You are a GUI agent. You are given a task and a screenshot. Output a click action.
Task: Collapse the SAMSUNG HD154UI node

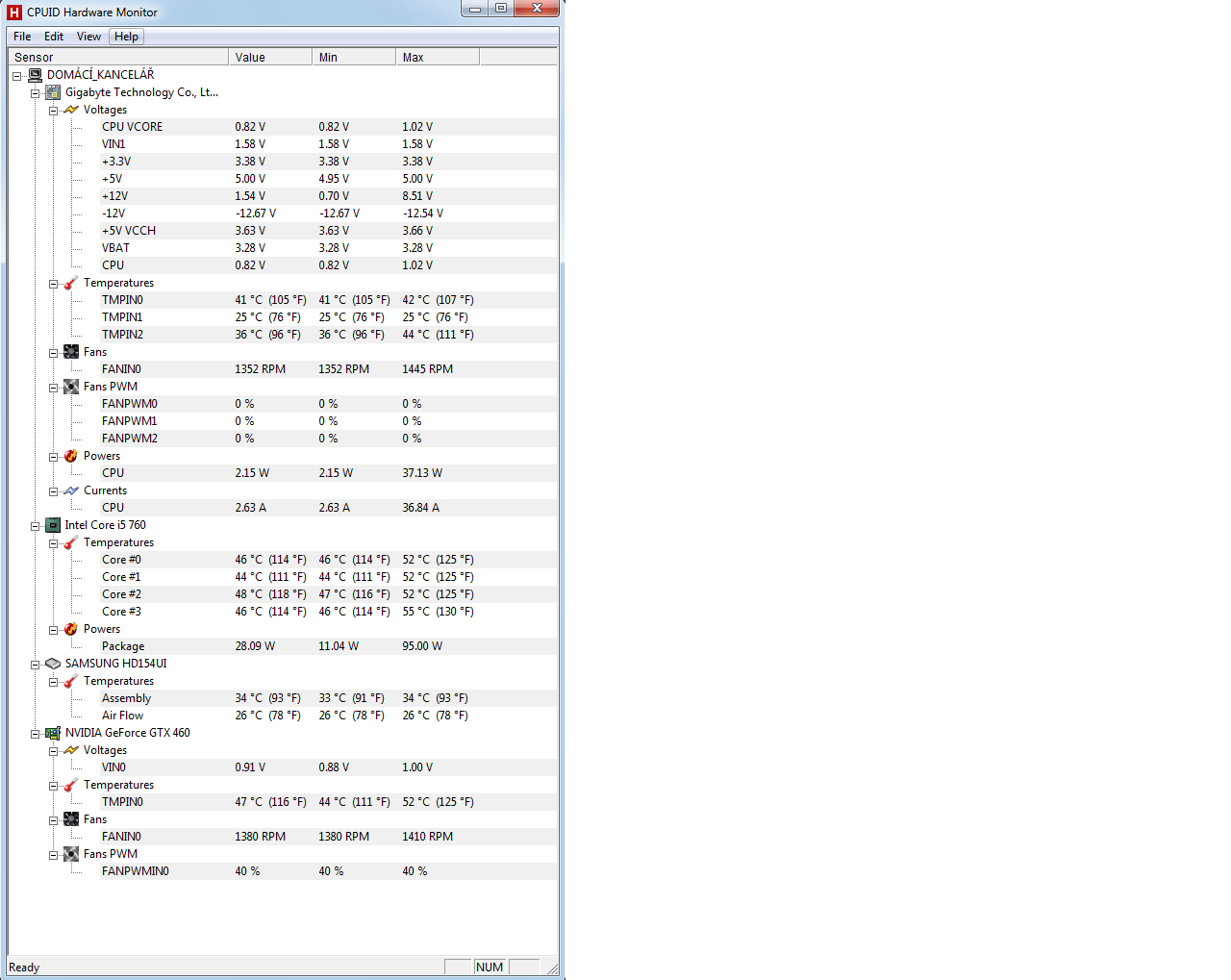(35, 665)
